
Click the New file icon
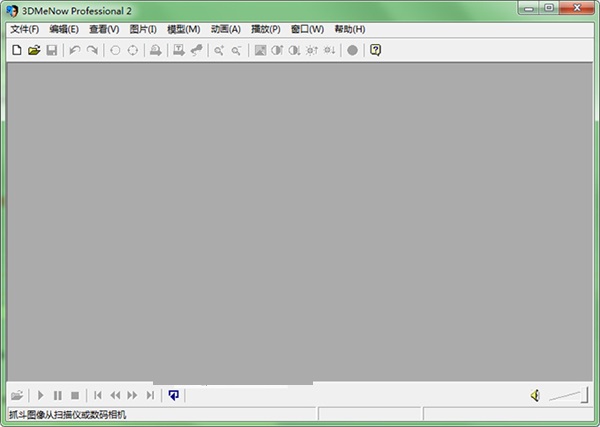(x=16, y=50)
